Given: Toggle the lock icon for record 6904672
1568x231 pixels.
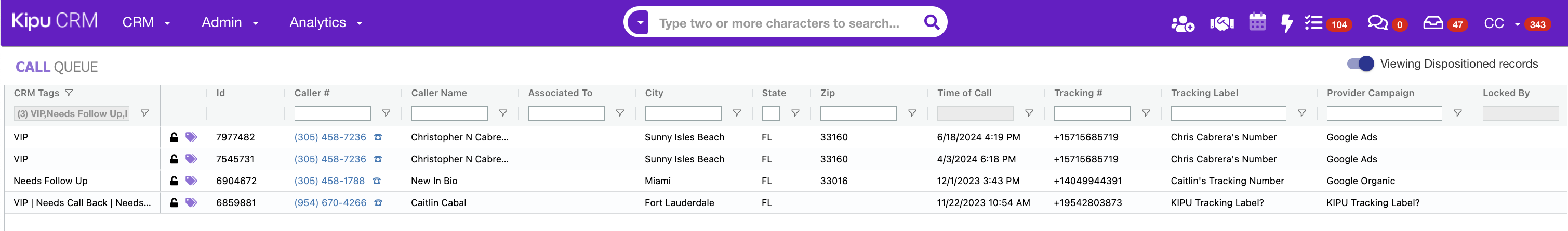Looking at the screenshot, I should click(x=174, y=181).
